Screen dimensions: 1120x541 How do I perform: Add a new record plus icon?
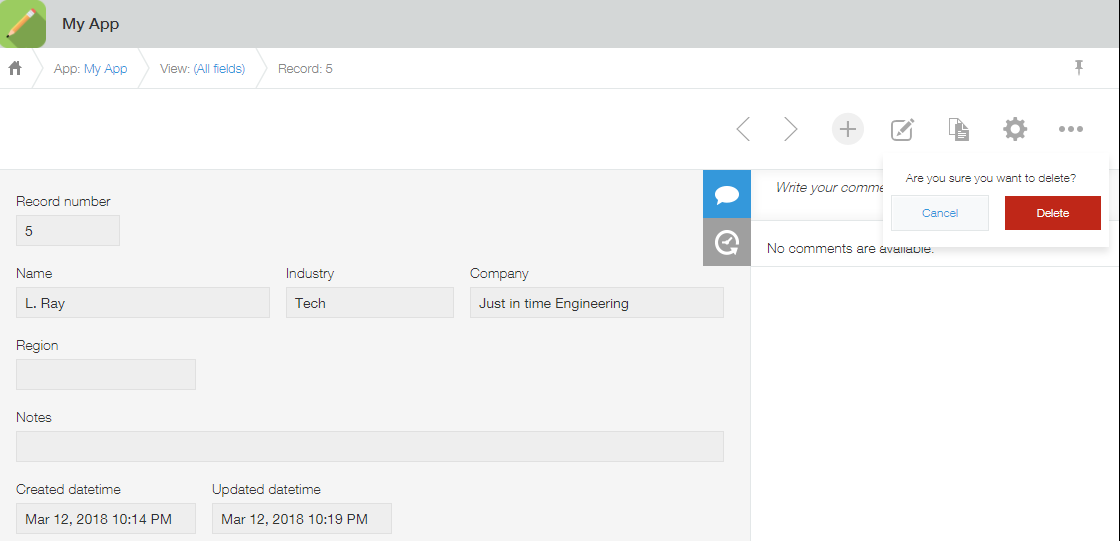click(848, 129)
